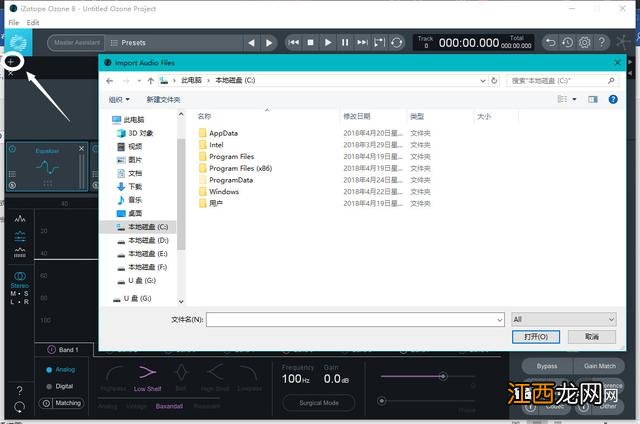Toggle Gain Match
Viewport: 640px width, 424px height.
[x=599, y=366]
